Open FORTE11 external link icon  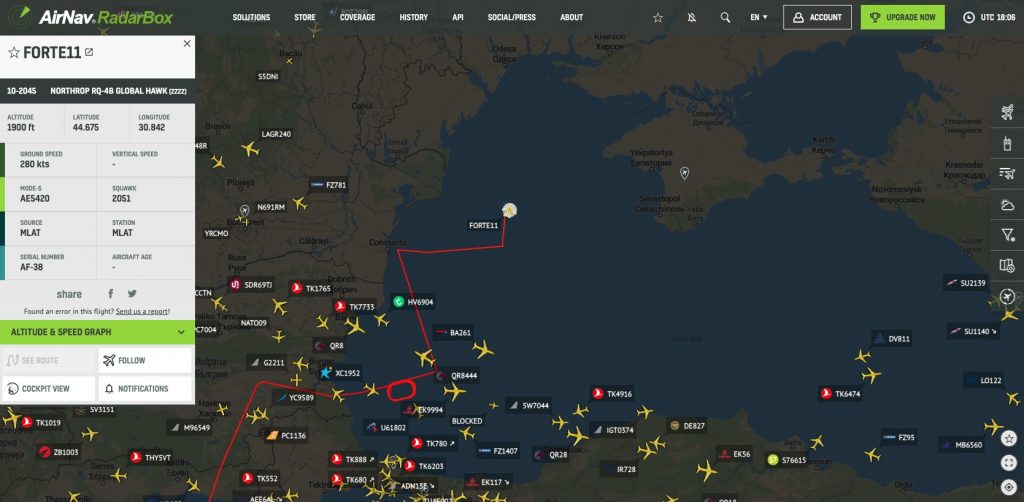(89, 52)
